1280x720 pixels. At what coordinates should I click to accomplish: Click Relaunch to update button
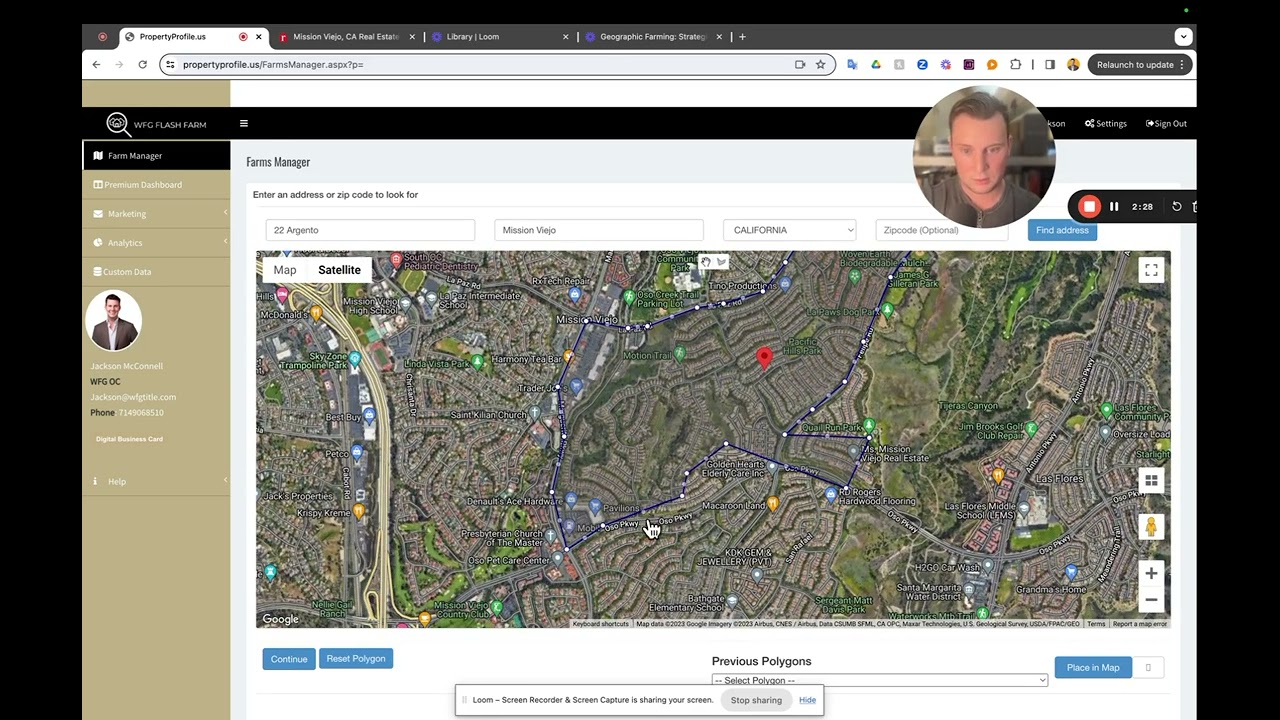click(1139, 64)
